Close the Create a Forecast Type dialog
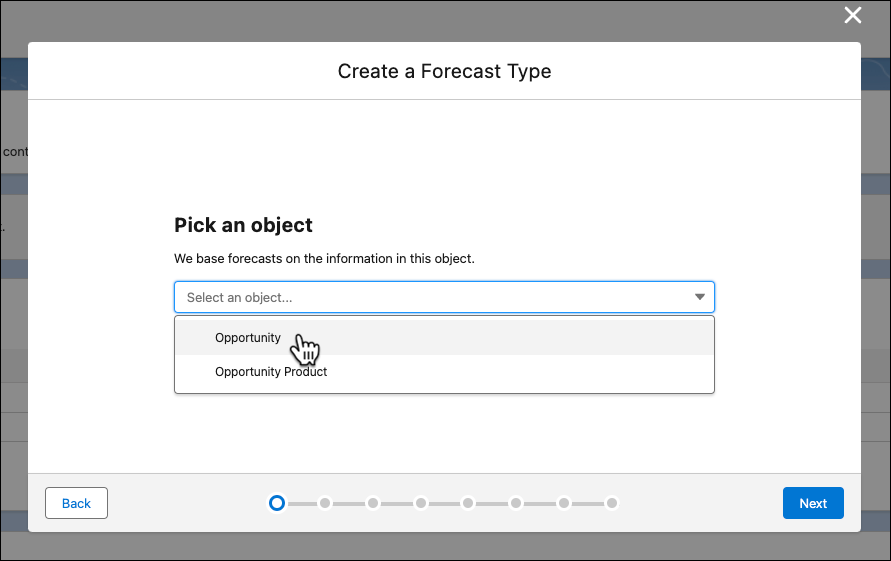This screenshot has width=891, height=561. coord(852,15)
